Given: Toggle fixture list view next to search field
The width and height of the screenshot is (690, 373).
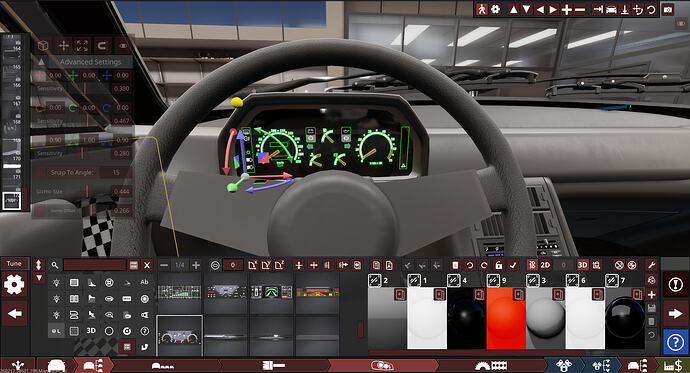Looking at the screenshot, I should 134,265.
